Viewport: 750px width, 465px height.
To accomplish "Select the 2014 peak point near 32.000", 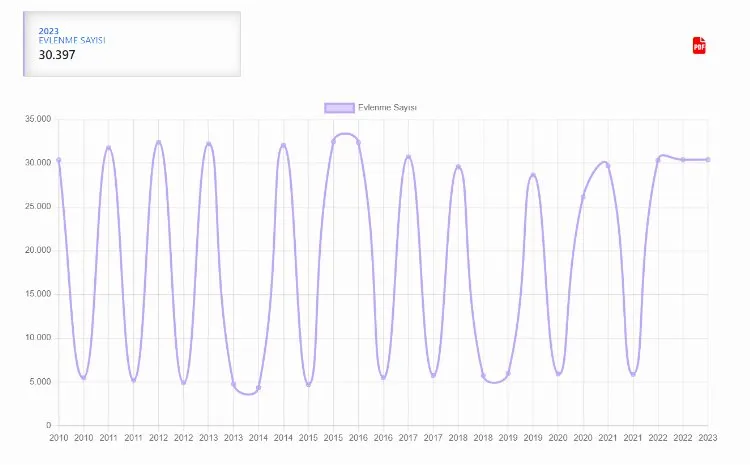I will pos(283,145).
